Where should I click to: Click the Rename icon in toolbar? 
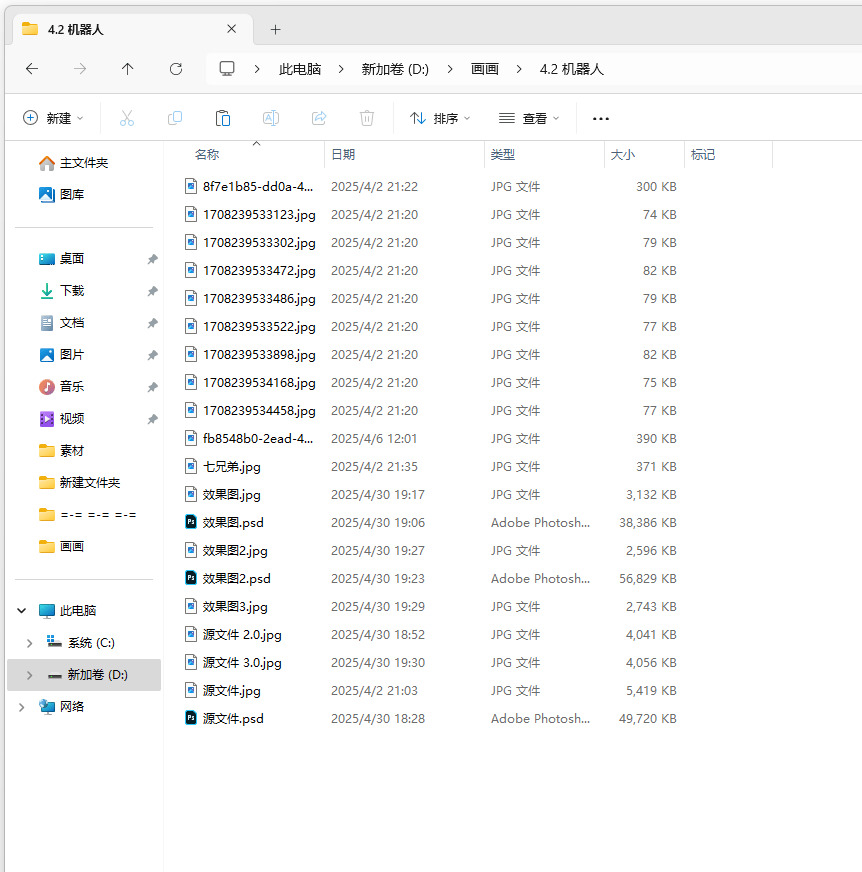[271, 118]
